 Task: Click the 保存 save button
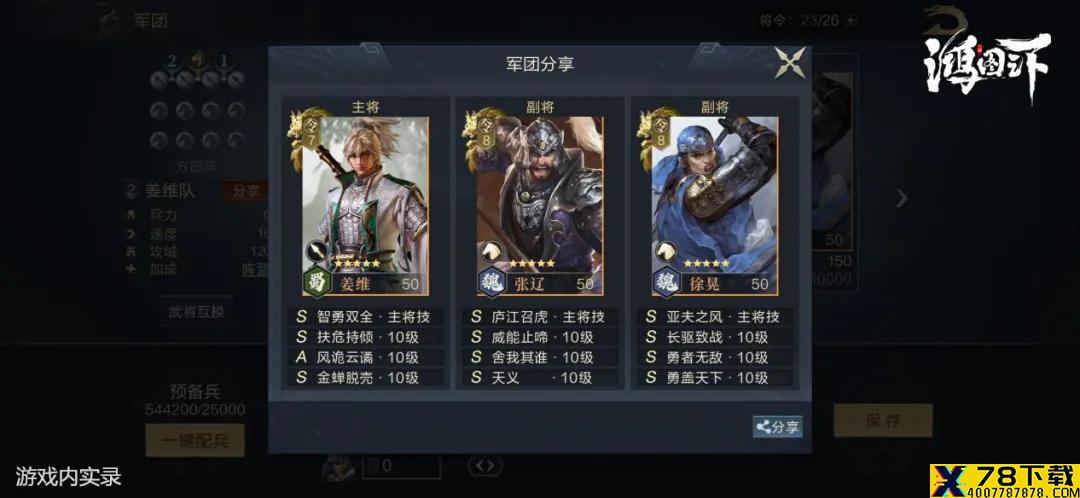click(x=883, y=420)
